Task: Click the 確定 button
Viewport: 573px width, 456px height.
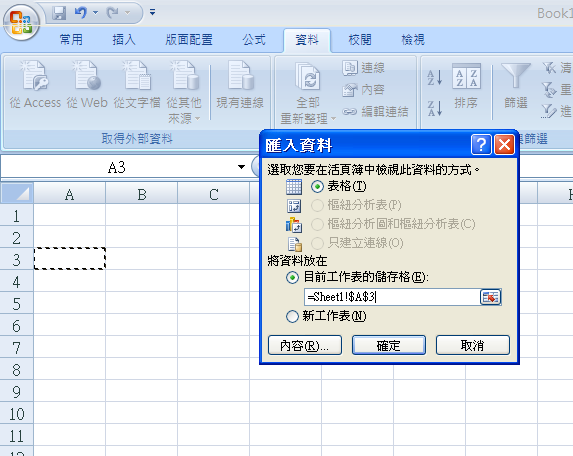Action: point(388,345)
